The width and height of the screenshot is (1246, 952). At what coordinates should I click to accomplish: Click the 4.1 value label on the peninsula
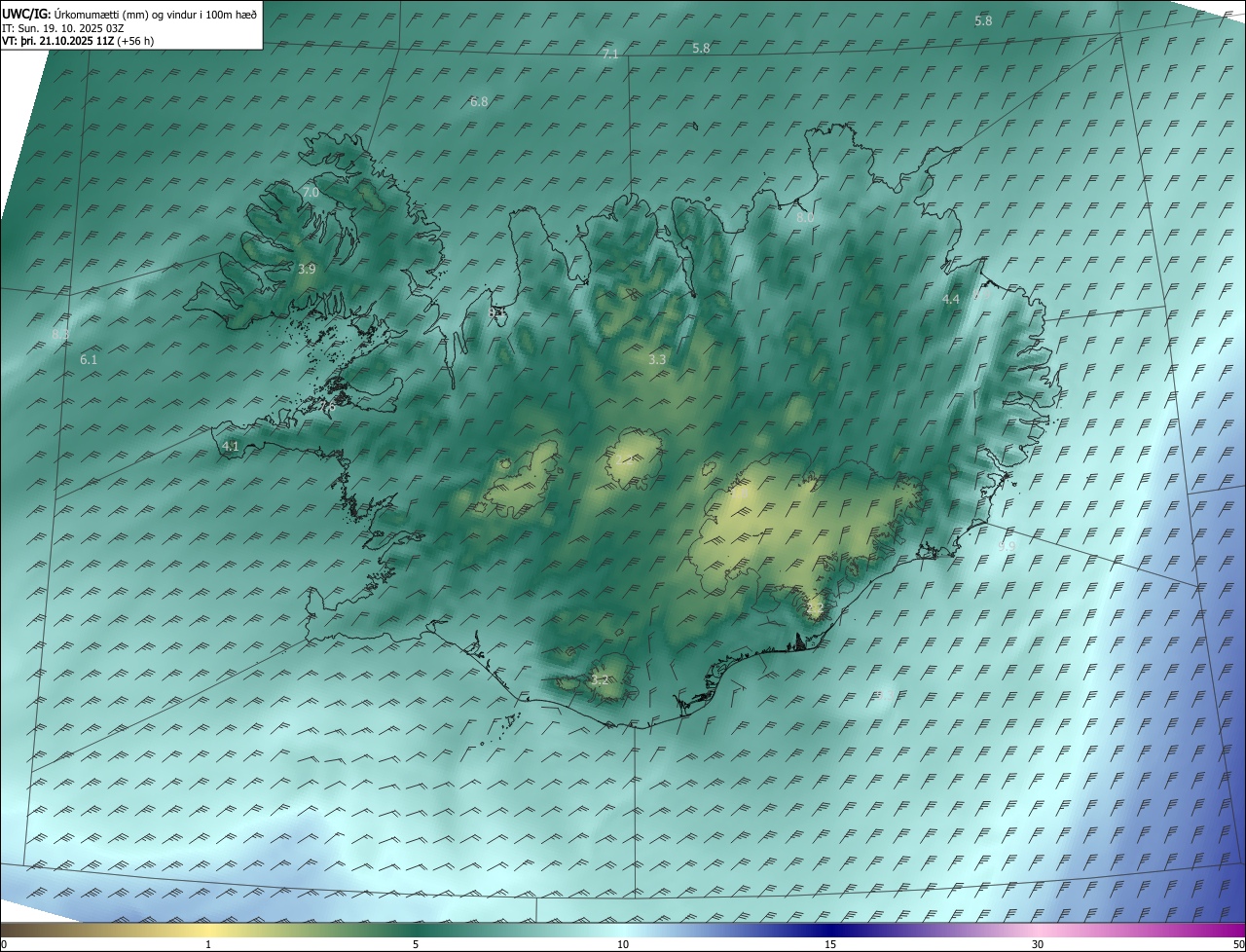coord(231,446)
